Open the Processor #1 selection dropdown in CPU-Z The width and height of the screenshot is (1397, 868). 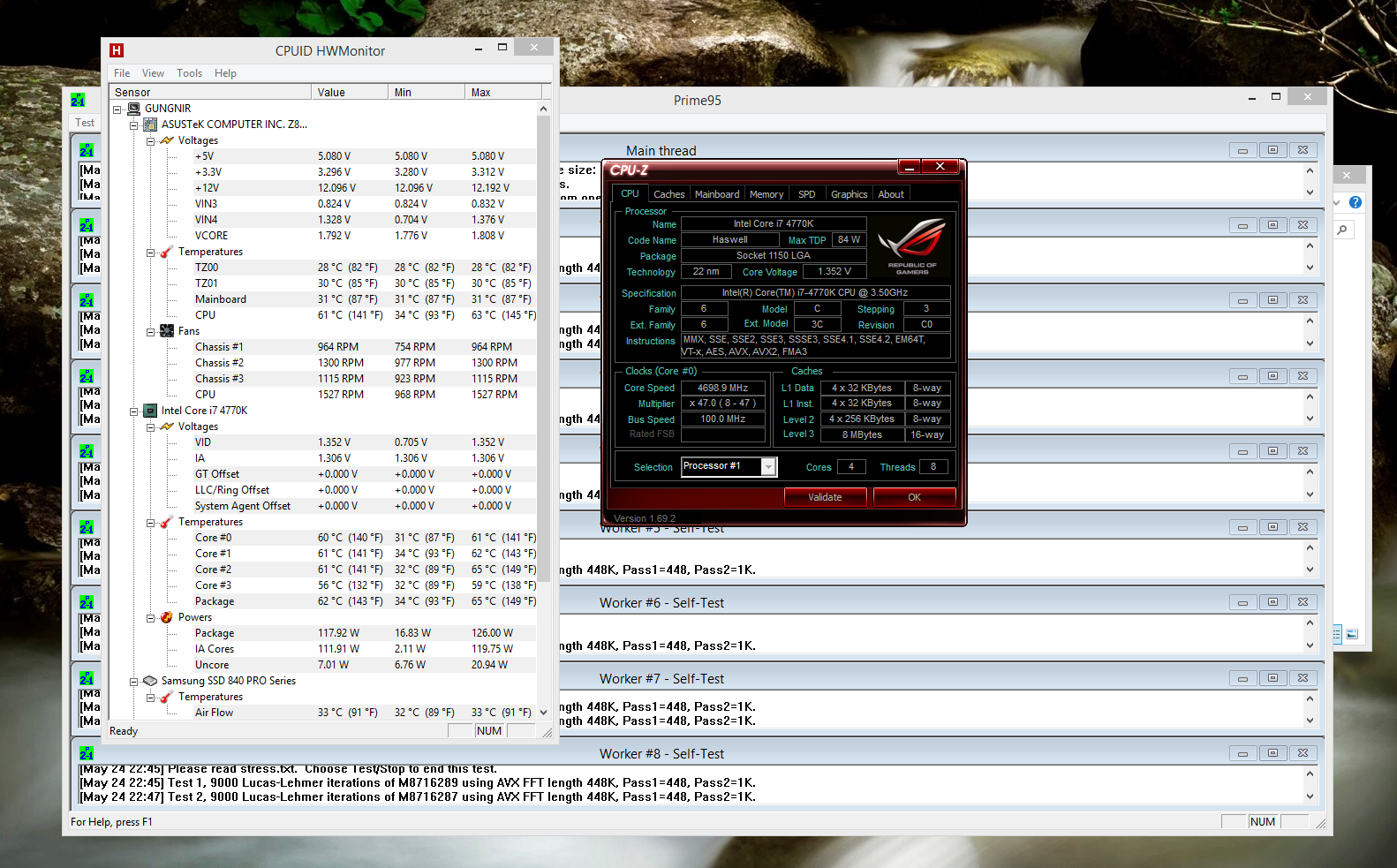tap(768, 466)
